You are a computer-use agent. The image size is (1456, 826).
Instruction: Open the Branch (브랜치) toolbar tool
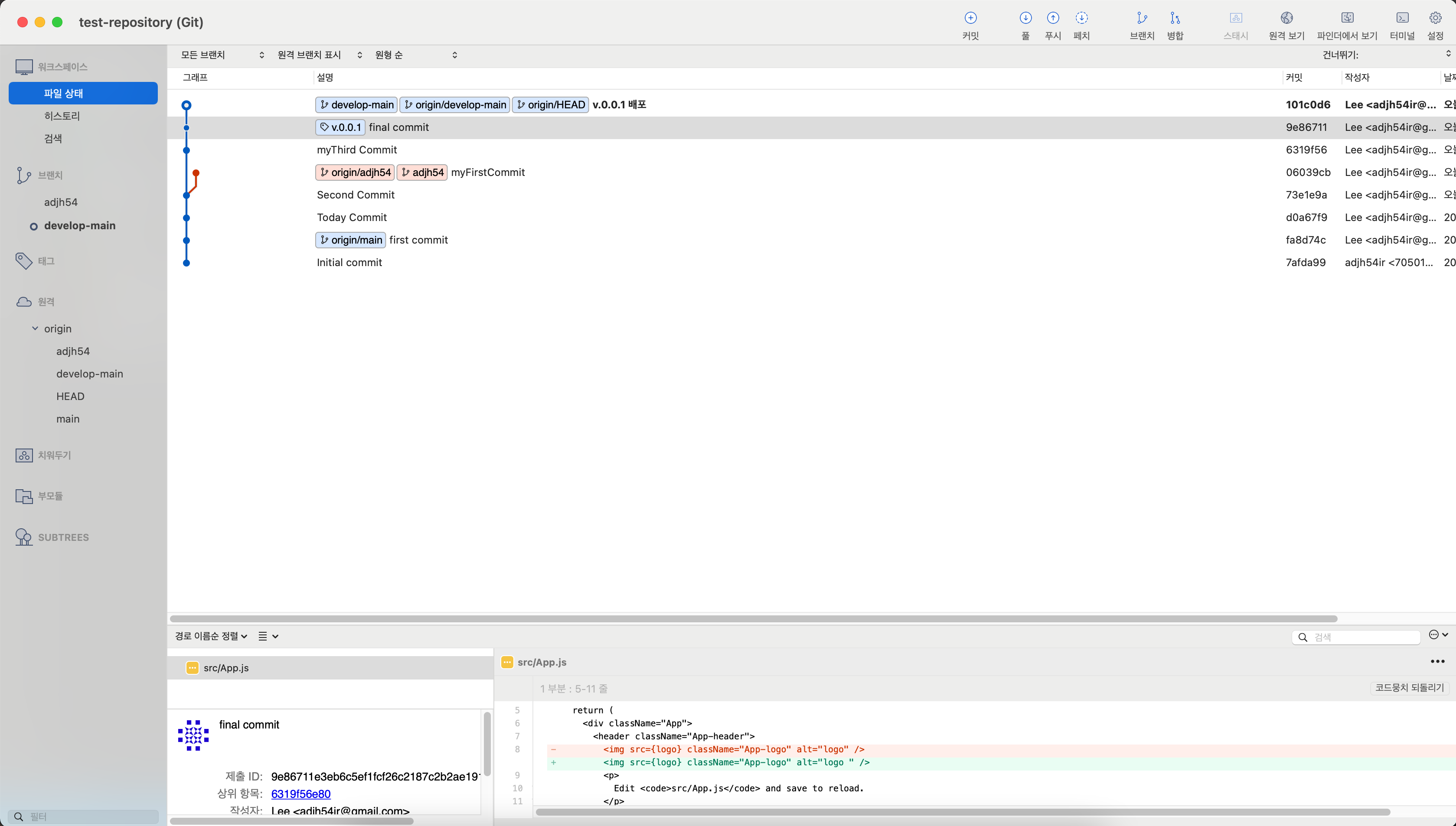1142,19
